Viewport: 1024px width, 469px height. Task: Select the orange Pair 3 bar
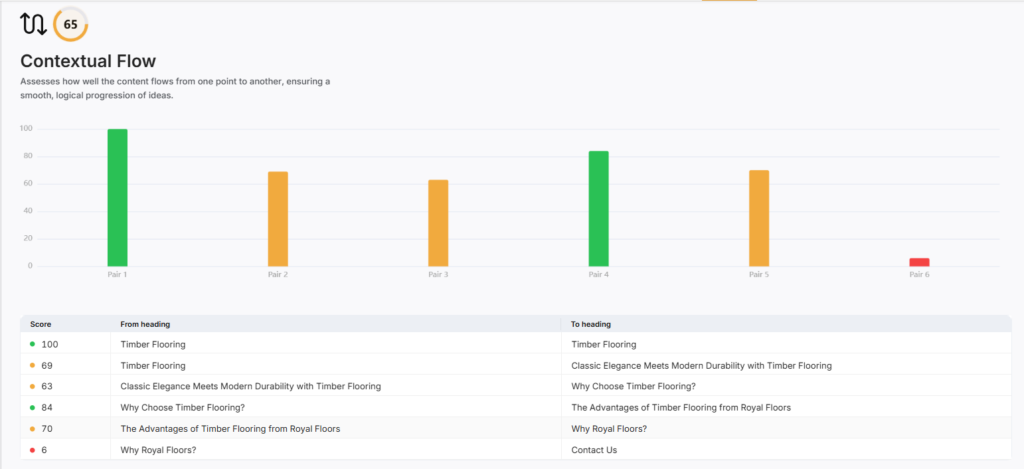point(438,223)
